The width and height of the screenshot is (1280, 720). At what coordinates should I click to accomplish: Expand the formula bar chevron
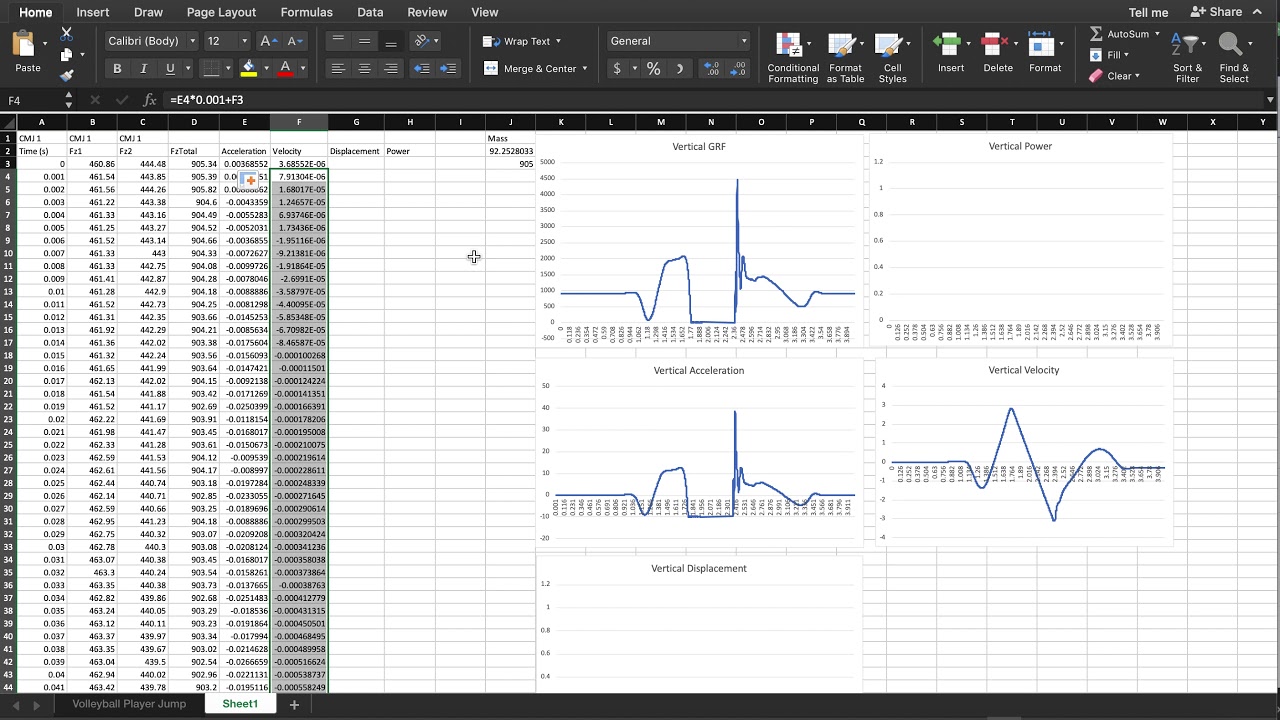pos(1270,100)
